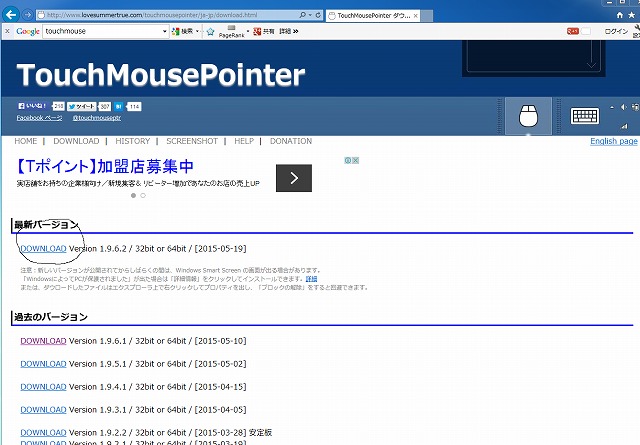640x445 pixels.
Task: Click the Tポイント加盟店募集中 ad headline
Action: [x=105, y=166]
